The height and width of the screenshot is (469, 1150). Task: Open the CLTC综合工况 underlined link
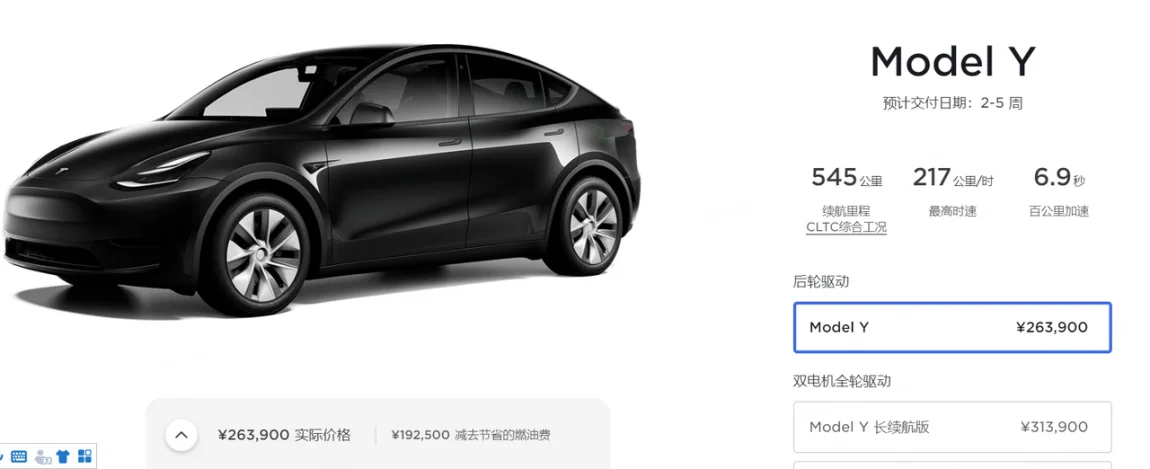pos(846,228)
